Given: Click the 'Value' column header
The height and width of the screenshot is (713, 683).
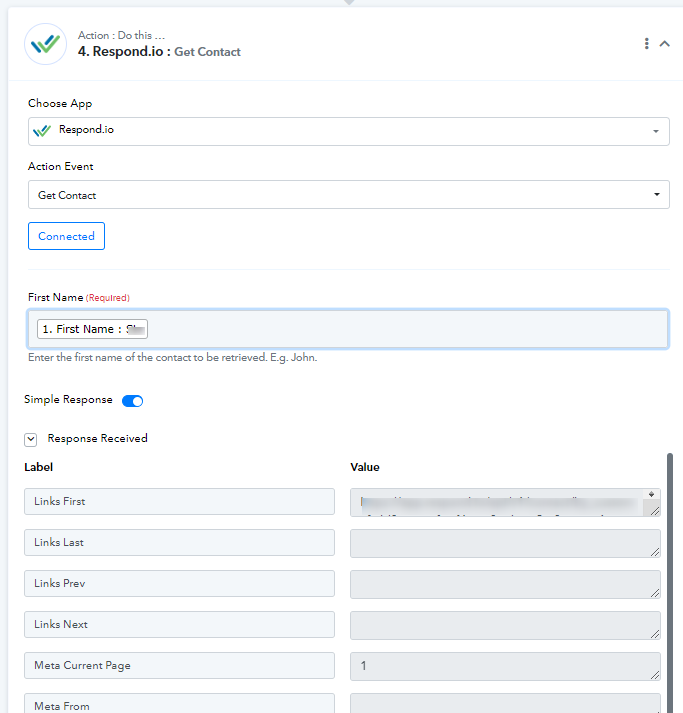Looking at the screenshot, I should [x=365, y=467].
